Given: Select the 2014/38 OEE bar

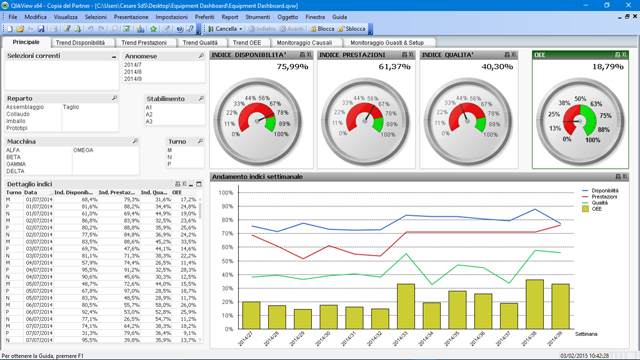Looking at the screenshot, I should tap(535, 304).
